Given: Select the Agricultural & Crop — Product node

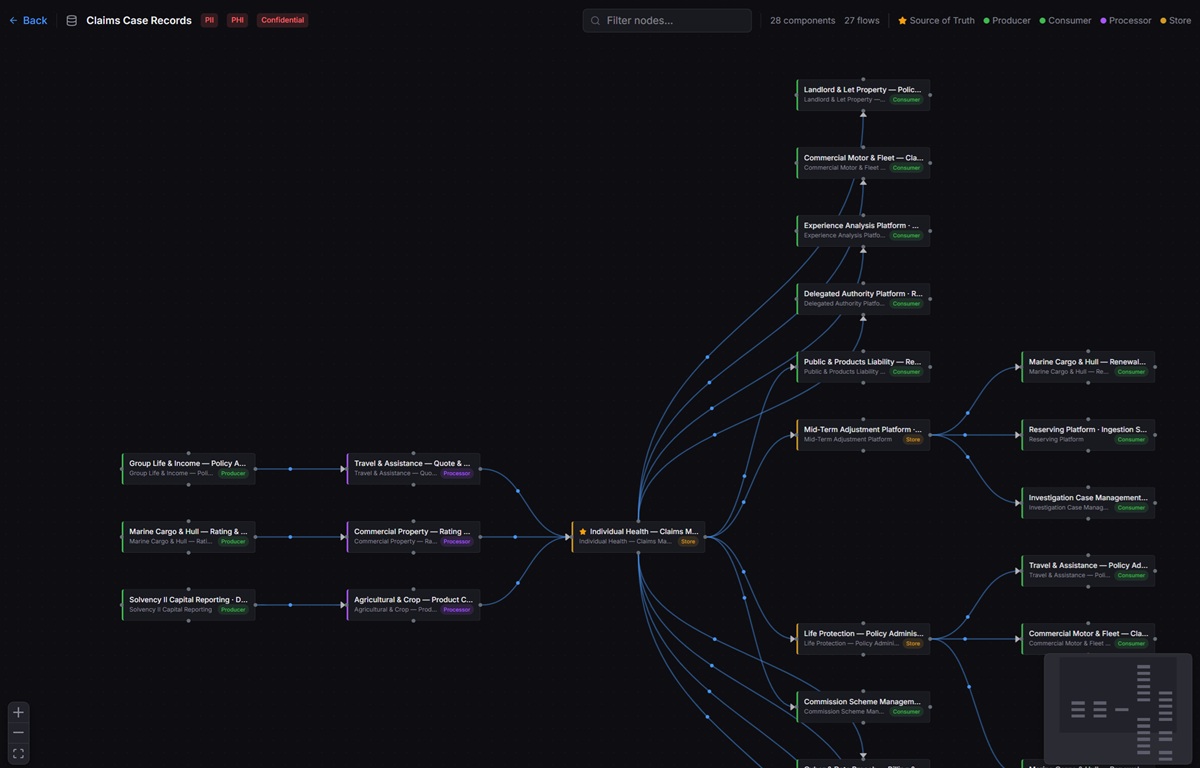Looking at the screenshot, I should tap(414, 604).
